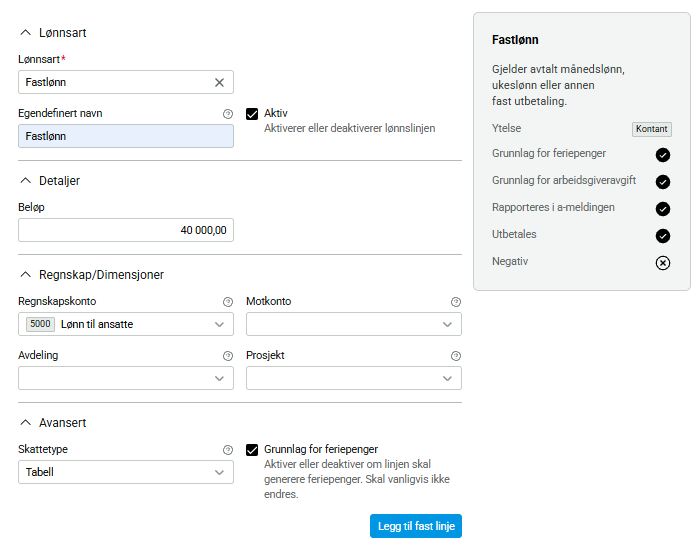This screenshot has width=694, height=554.
Task: Open help icon for Skattetype
Action: [x=227, y=450]
